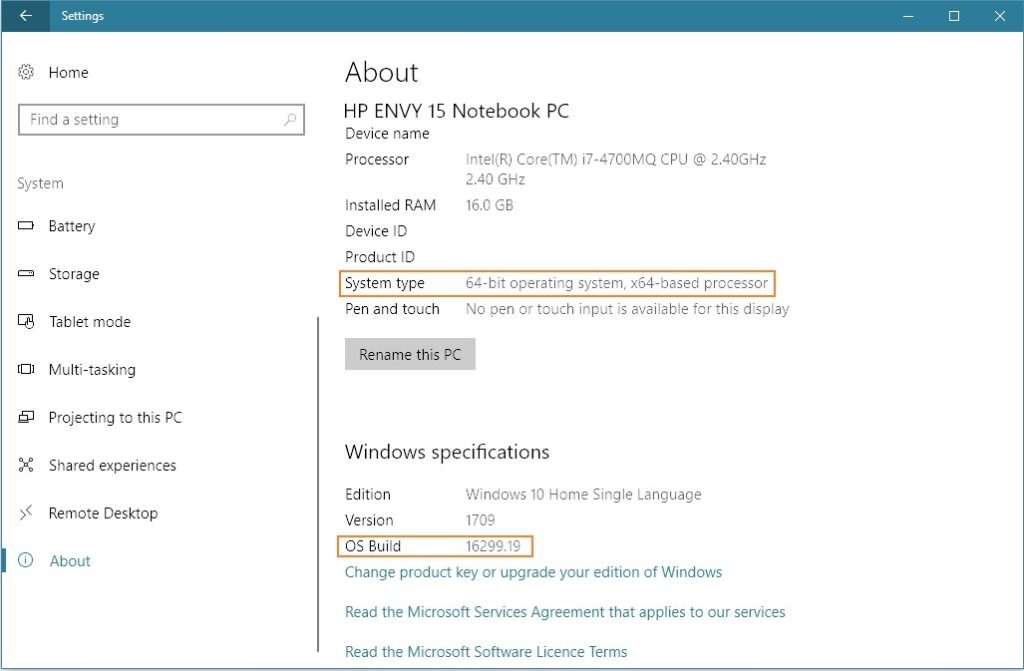Screen dimensions: 1024x671
Task: Click the Product ID label
Action: click(379, 257)
